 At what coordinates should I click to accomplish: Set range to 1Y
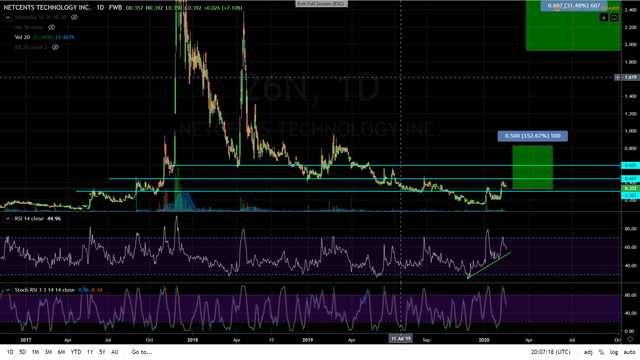90,352
